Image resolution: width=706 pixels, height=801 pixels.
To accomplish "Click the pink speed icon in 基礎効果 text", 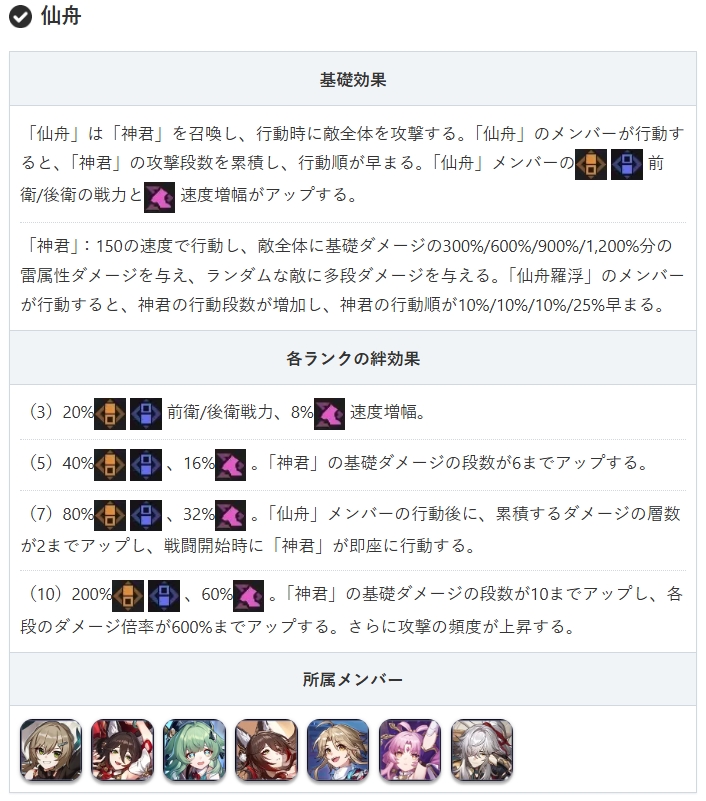I will [x=159, y=197].
